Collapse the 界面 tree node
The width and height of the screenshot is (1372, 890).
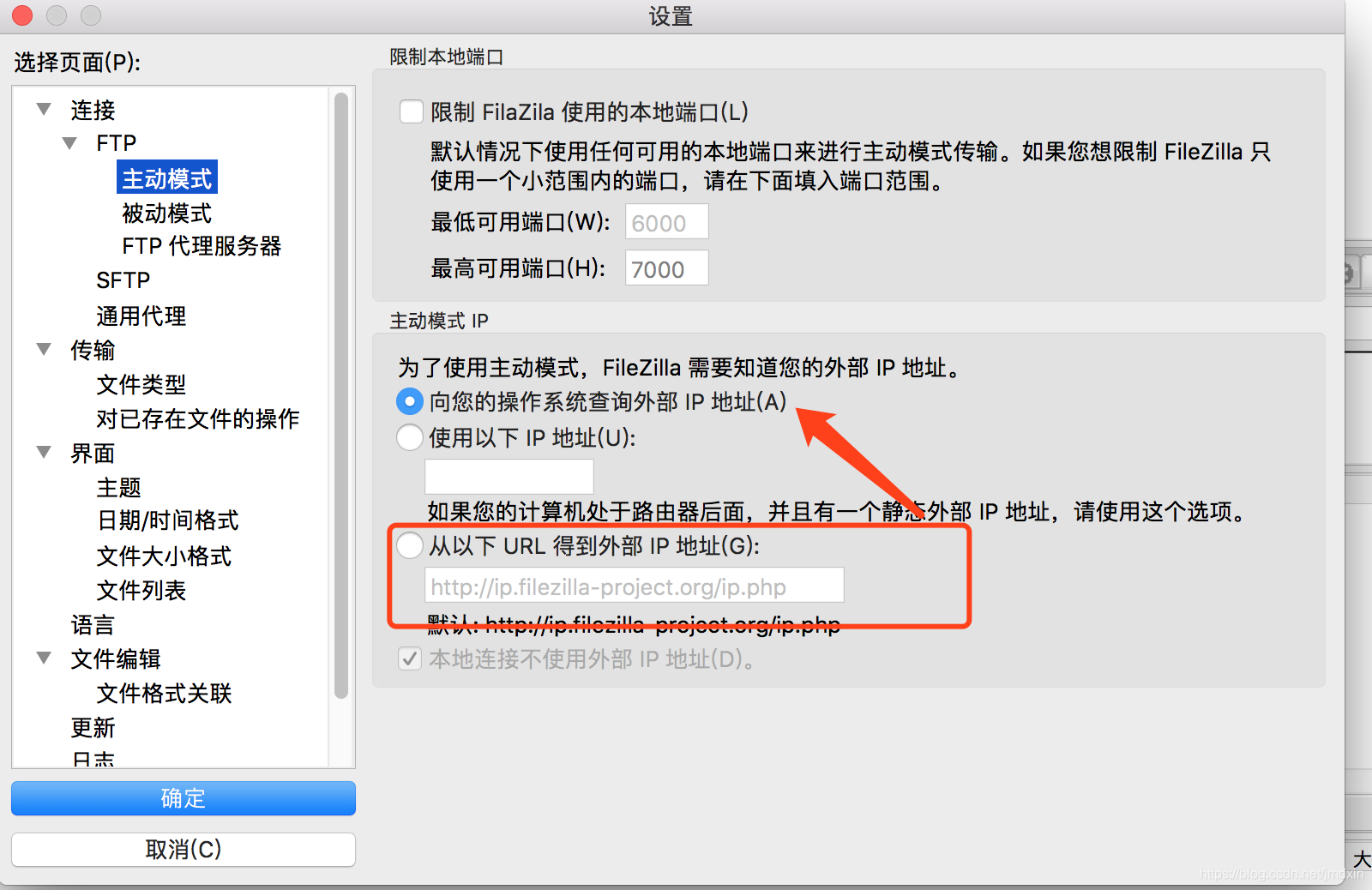pyautogui.click(x=44, y=452)
